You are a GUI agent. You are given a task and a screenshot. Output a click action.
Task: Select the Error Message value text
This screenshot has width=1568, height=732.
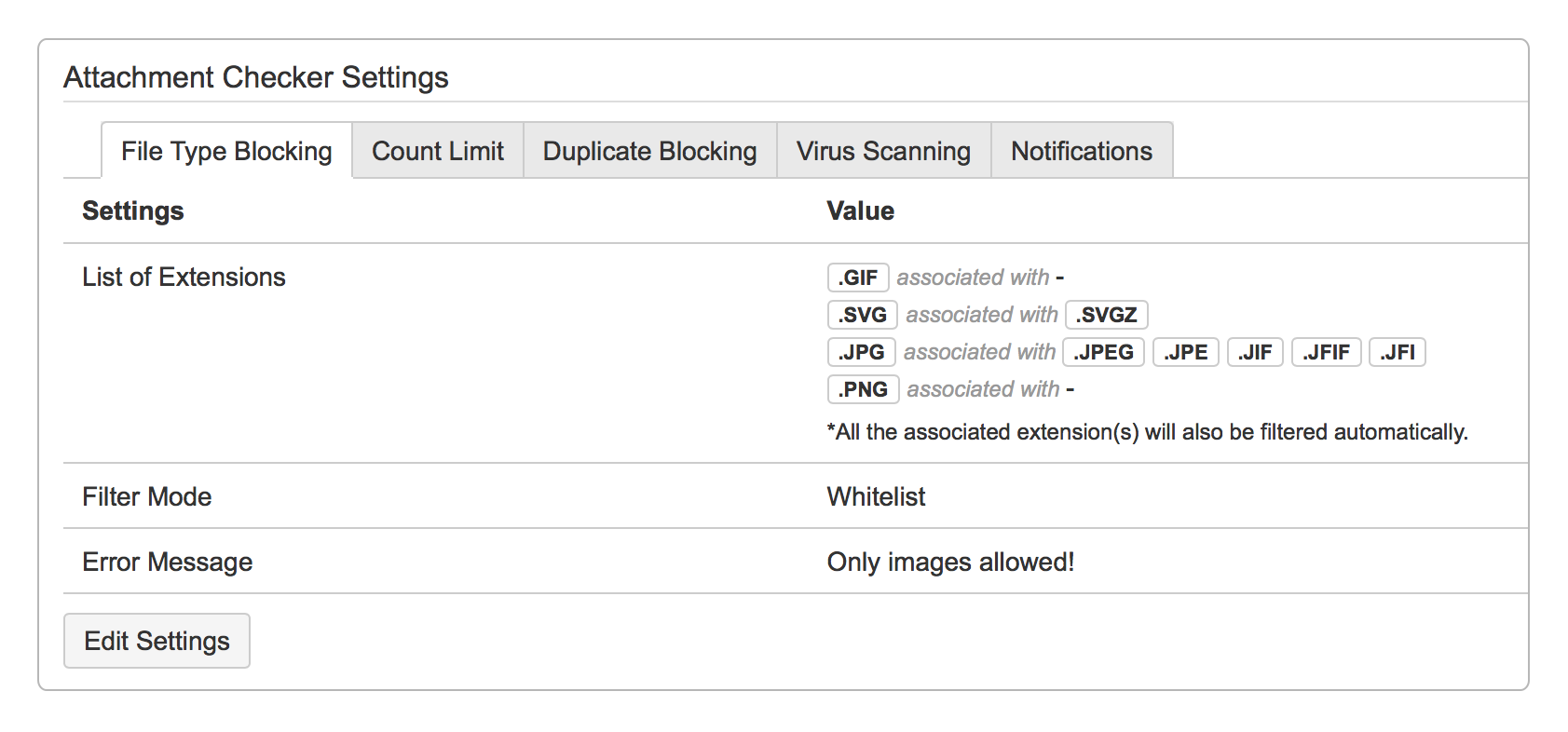click(x=949, y=562)
